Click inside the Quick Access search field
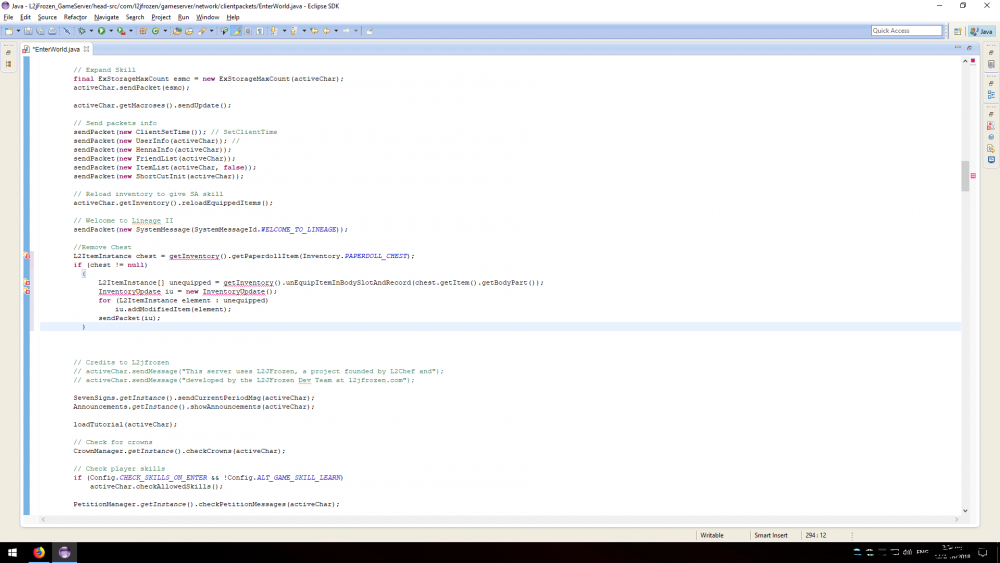The height and width of the screenshot is (563, 1000). pyautogui.click(x=906, y=31)
